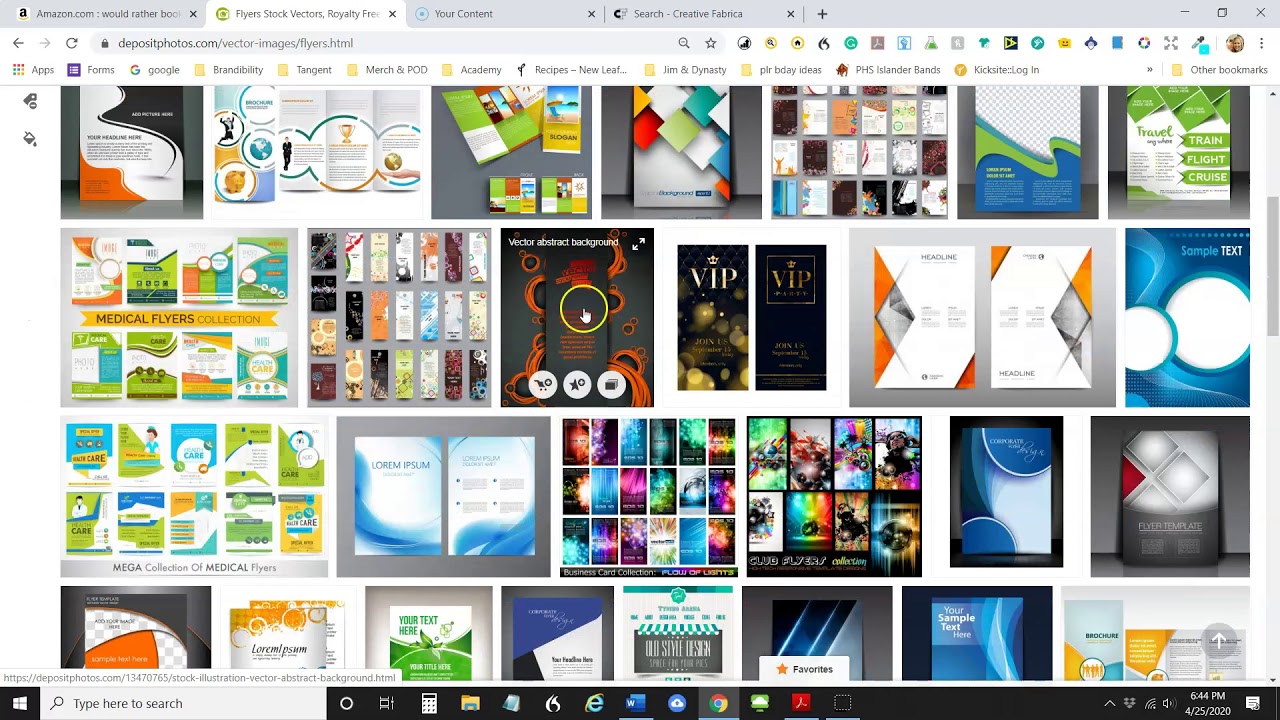1280x720 pixels.
Task: Open the MEGA Collection of Medical Flyers thumbnail
Action: 194,497
